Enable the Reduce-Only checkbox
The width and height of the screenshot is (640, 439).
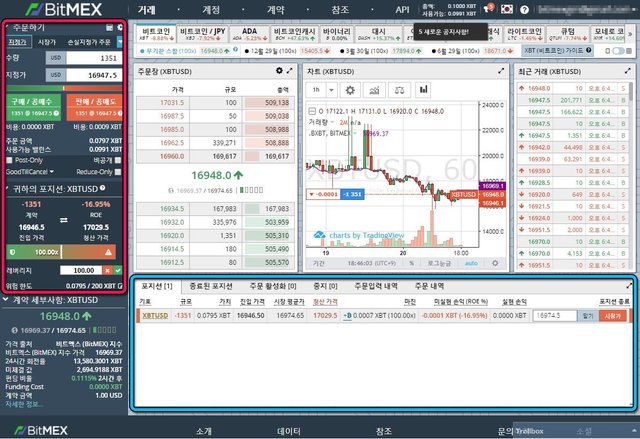118,172
